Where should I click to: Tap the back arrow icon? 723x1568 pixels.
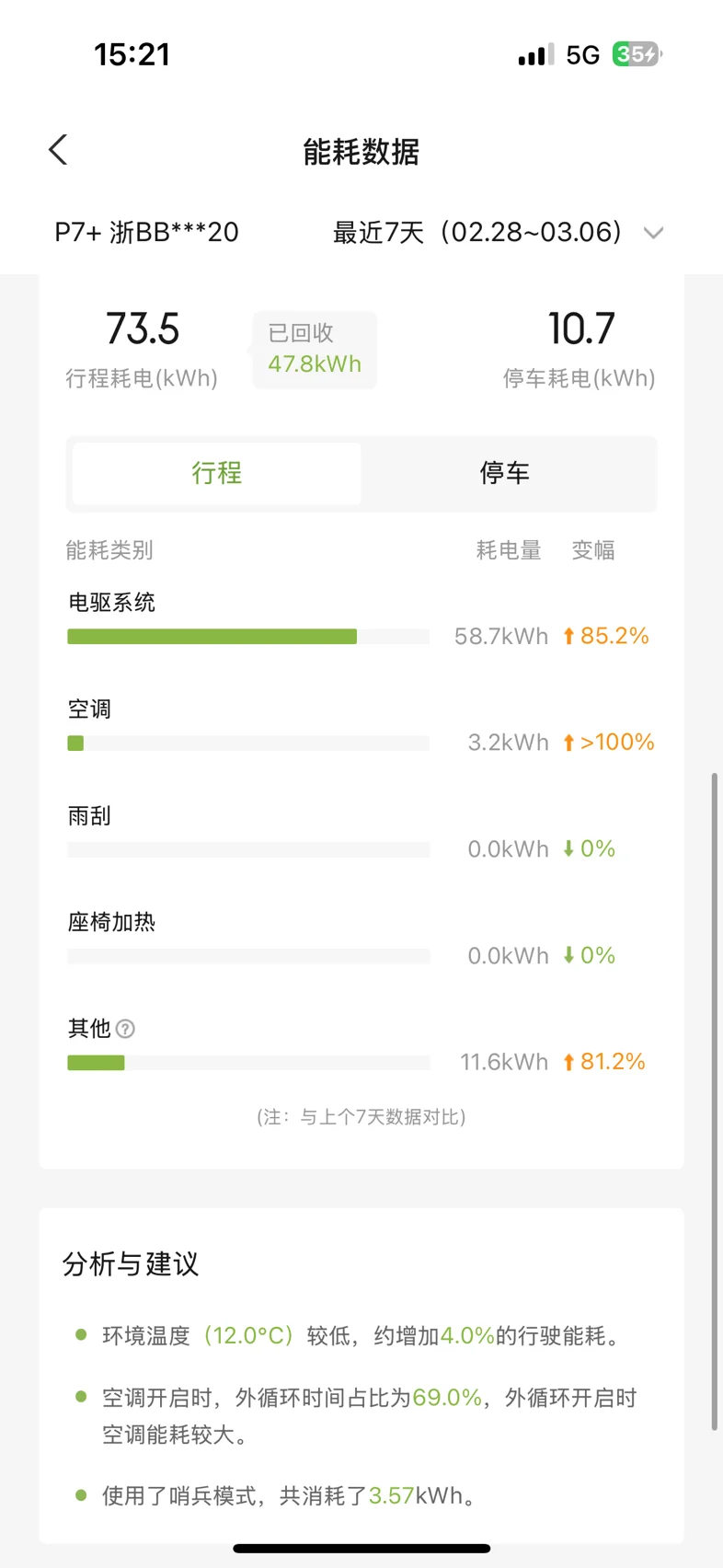tap(58, 150)
